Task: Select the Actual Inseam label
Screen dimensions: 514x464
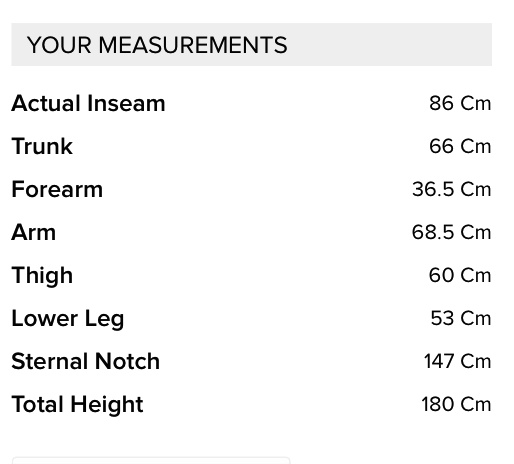Action: [x=88, y=103]
